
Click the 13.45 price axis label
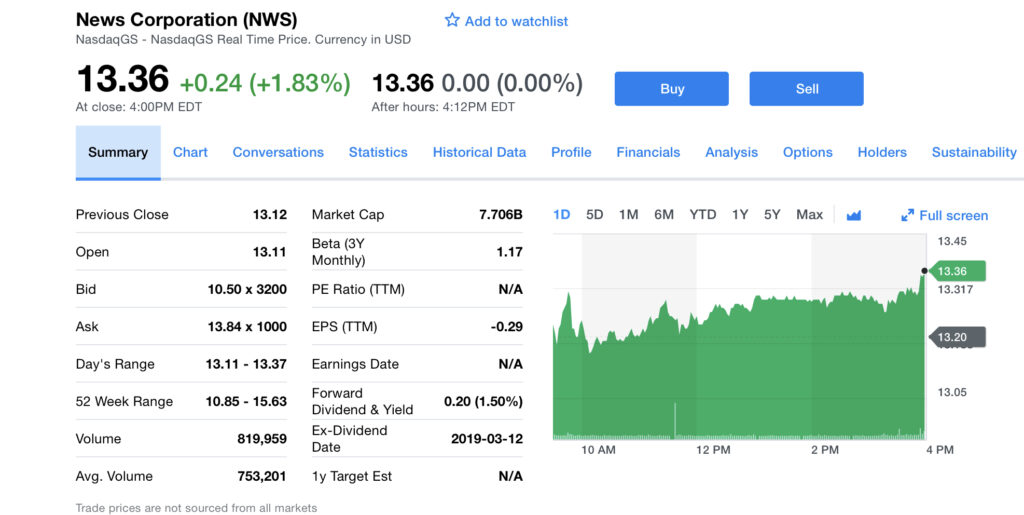coord(952,242)
